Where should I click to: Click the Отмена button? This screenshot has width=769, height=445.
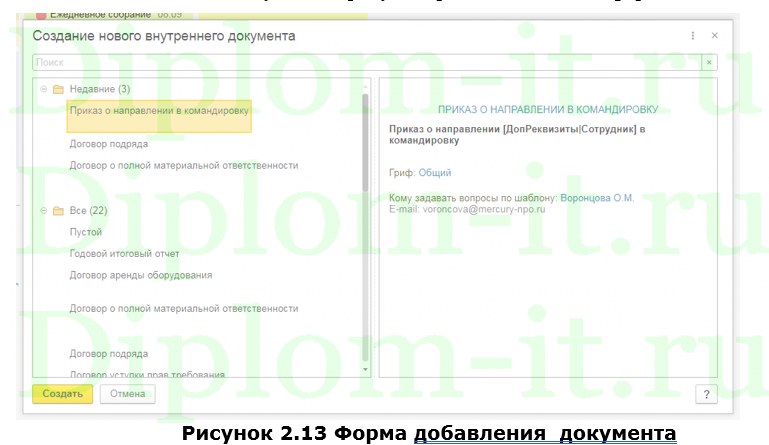tap(128, 394)
